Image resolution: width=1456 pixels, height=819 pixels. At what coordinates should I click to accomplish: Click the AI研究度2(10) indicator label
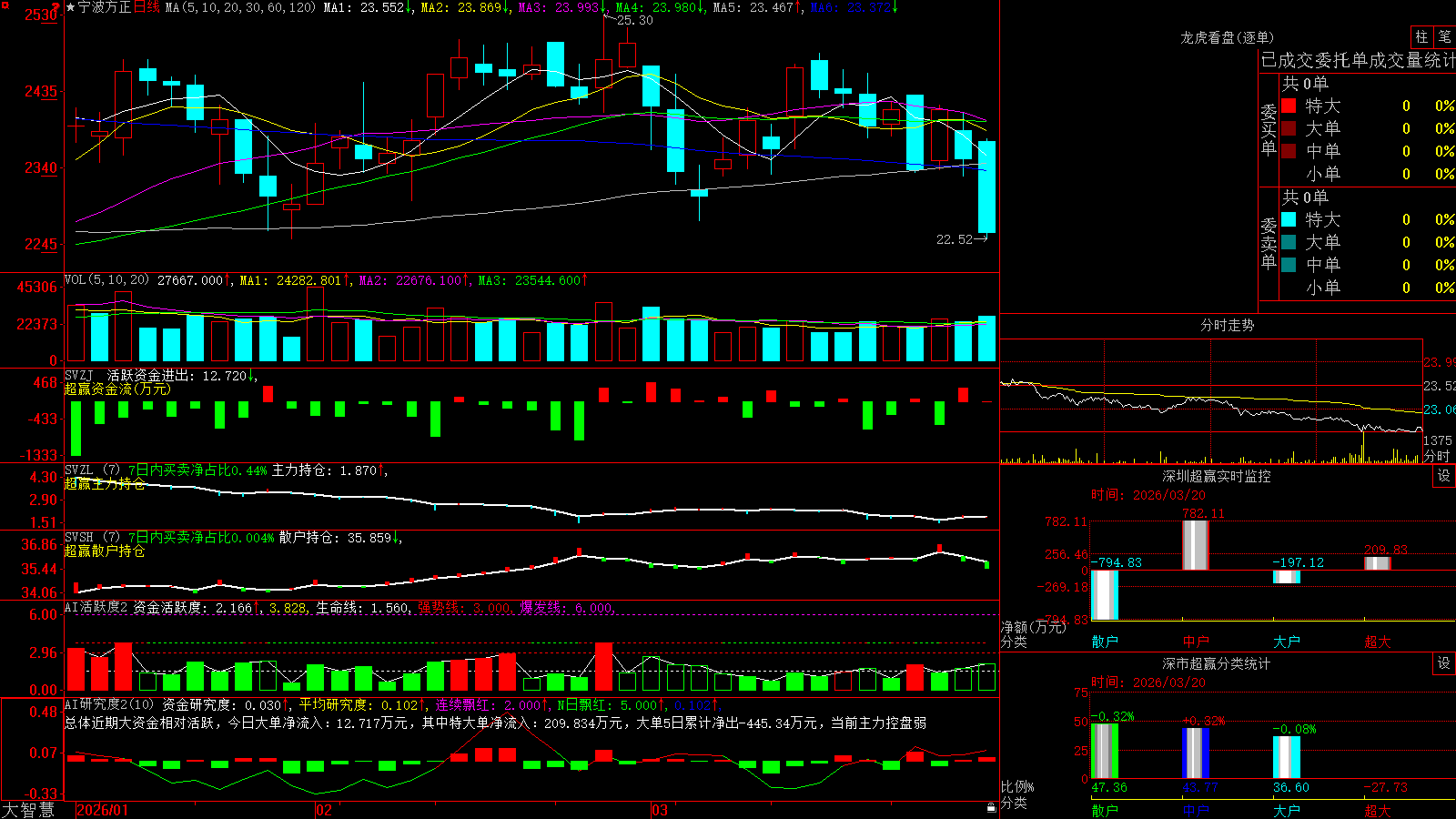109,704
